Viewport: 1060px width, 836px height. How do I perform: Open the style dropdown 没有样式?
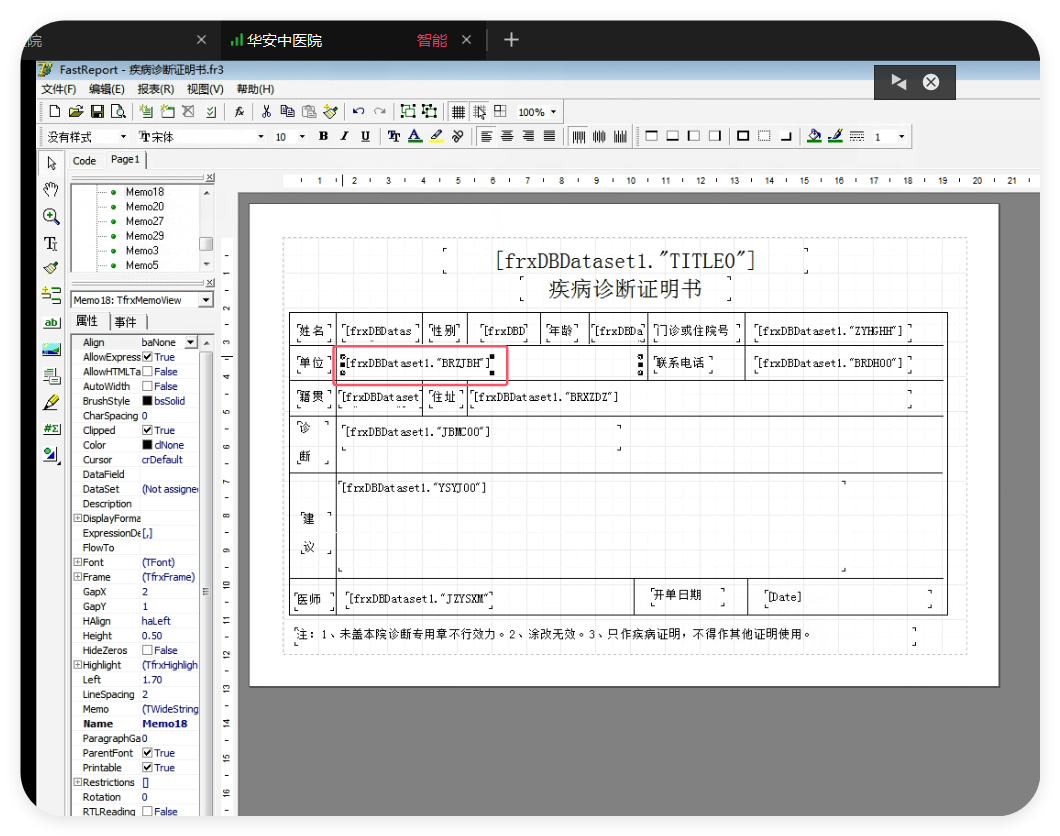point(123,137)
